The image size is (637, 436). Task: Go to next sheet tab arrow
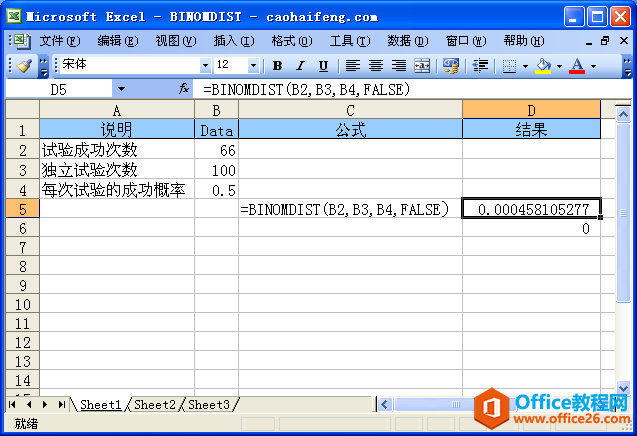(45, 405)
